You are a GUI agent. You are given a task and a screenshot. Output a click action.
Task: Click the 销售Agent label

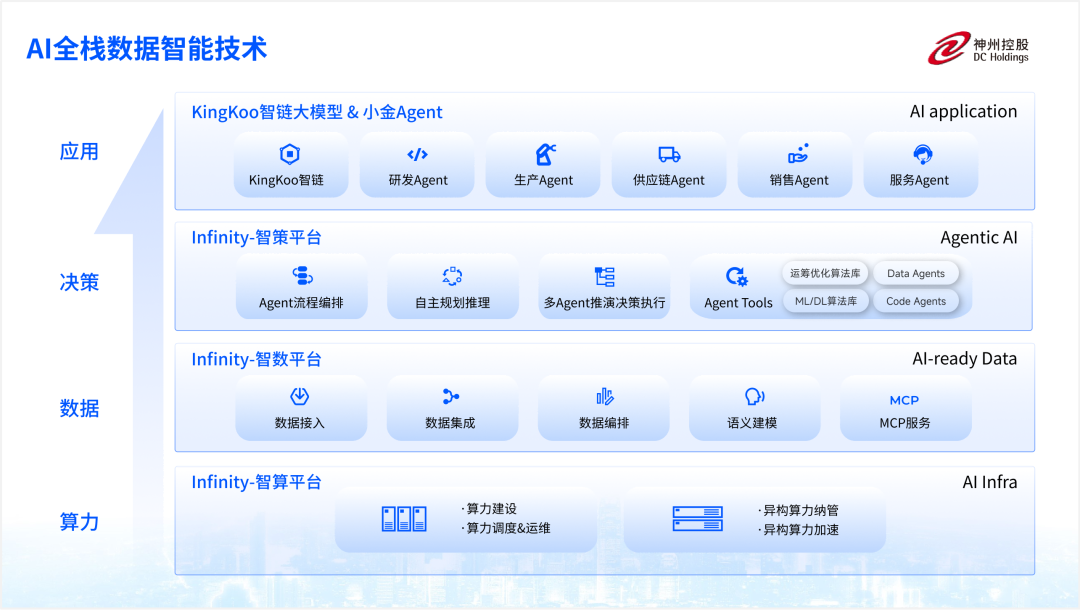[799, 180]
